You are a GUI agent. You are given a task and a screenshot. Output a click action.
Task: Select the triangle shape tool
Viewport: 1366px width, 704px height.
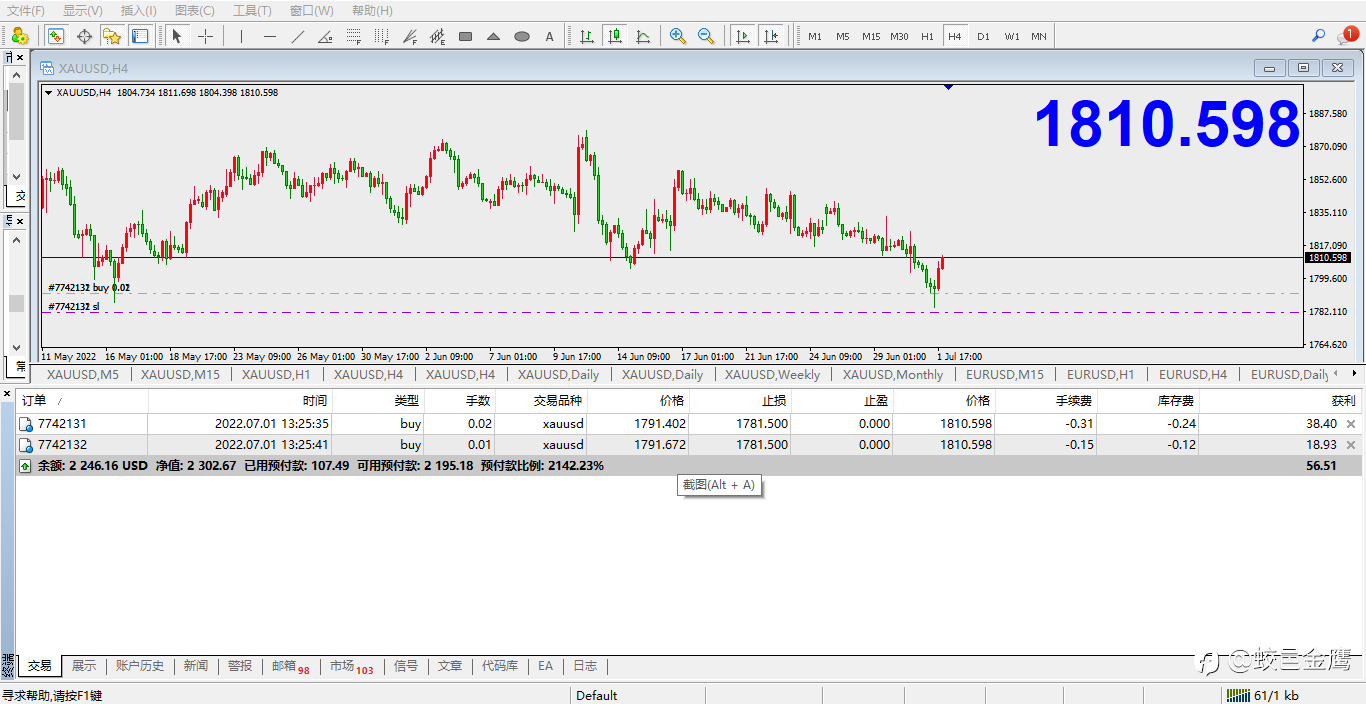494,36
